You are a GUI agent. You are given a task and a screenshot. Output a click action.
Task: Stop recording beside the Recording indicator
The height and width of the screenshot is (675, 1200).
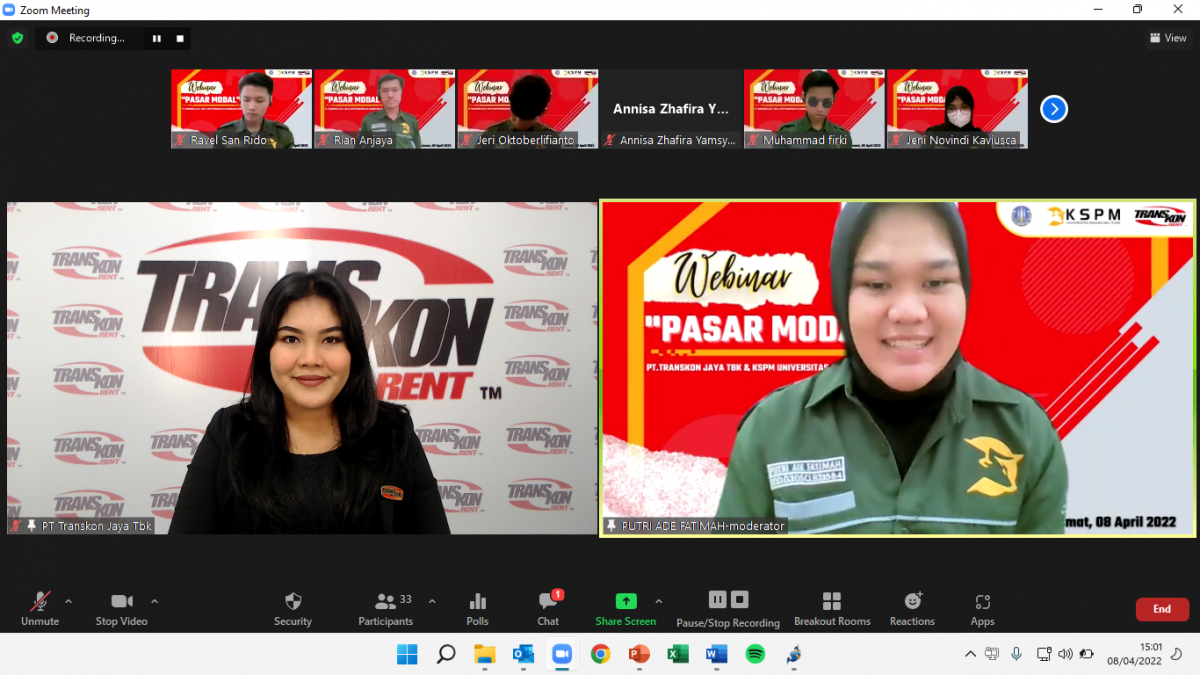[x=180, y=38]
